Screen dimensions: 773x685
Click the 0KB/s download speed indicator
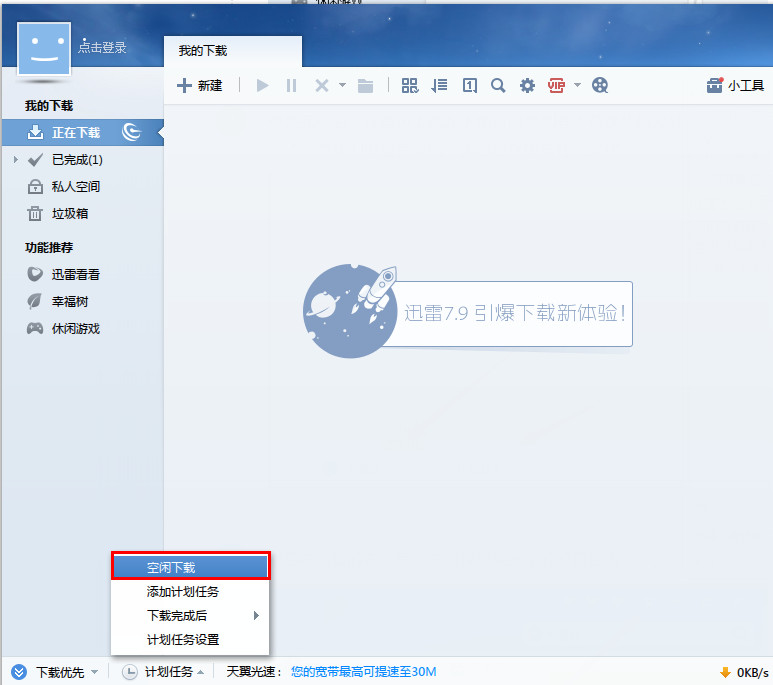click(744, 672)
